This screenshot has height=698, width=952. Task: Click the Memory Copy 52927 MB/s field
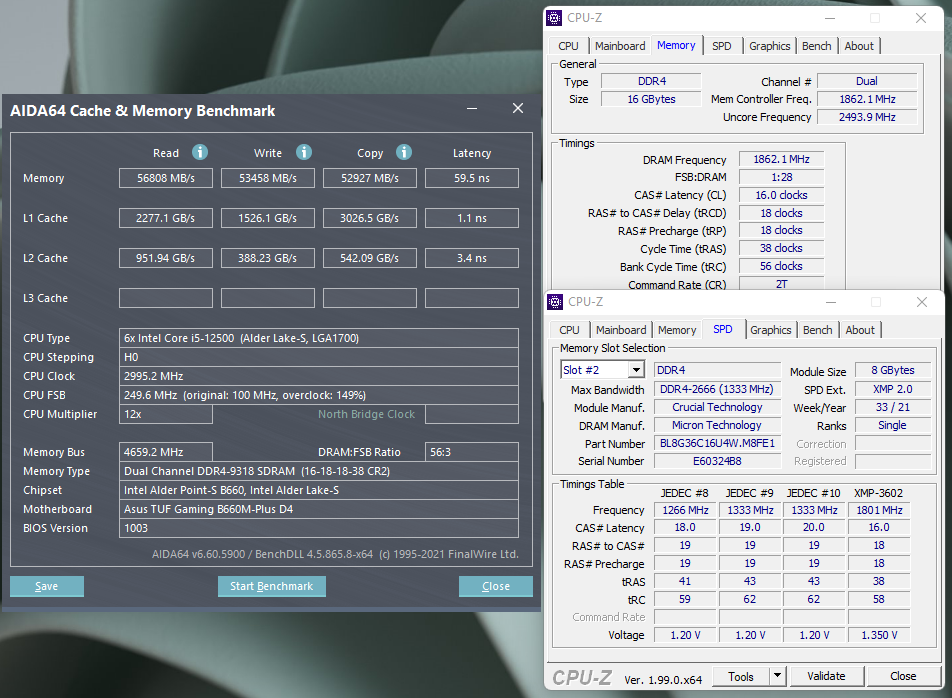(370, 178)
